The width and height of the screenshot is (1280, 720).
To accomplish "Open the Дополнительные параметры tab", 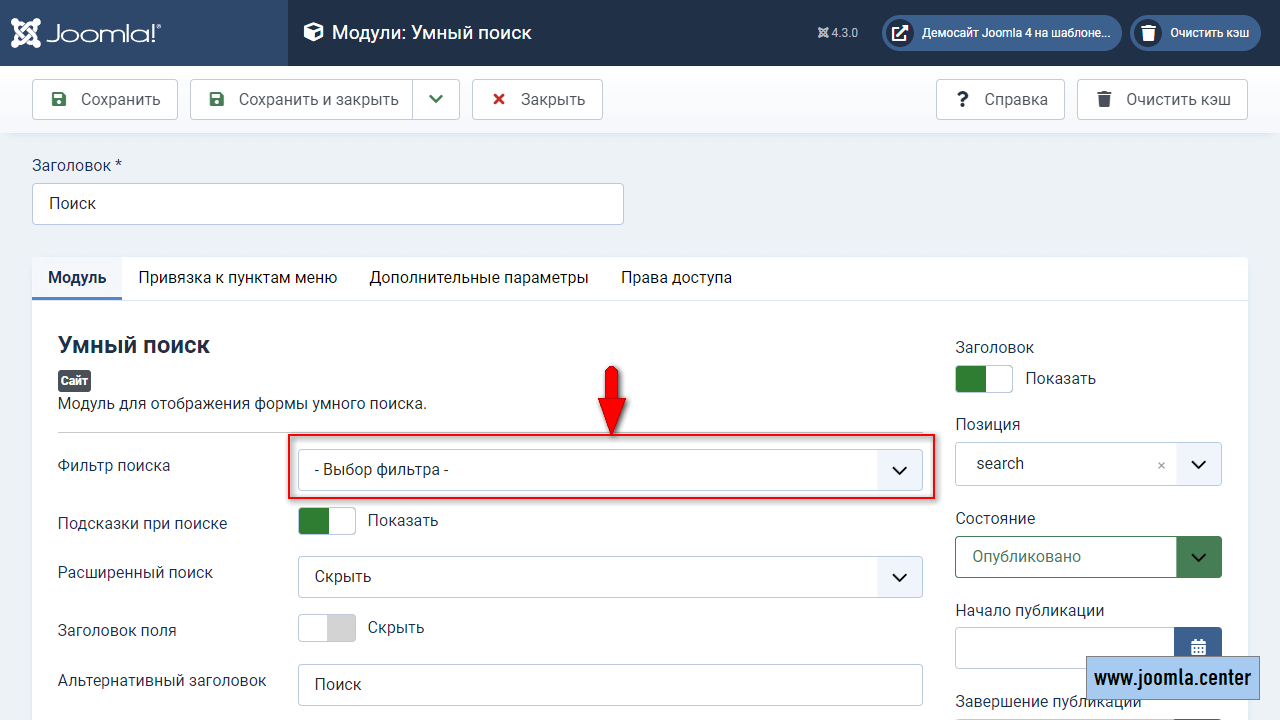I will [478, 278].
